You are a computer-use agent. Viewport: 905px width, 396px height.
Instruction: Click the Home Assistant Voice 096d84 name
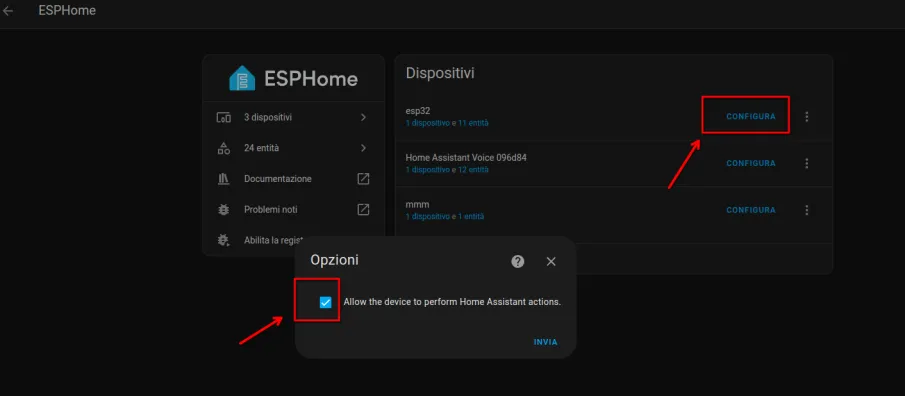point(466,158)
